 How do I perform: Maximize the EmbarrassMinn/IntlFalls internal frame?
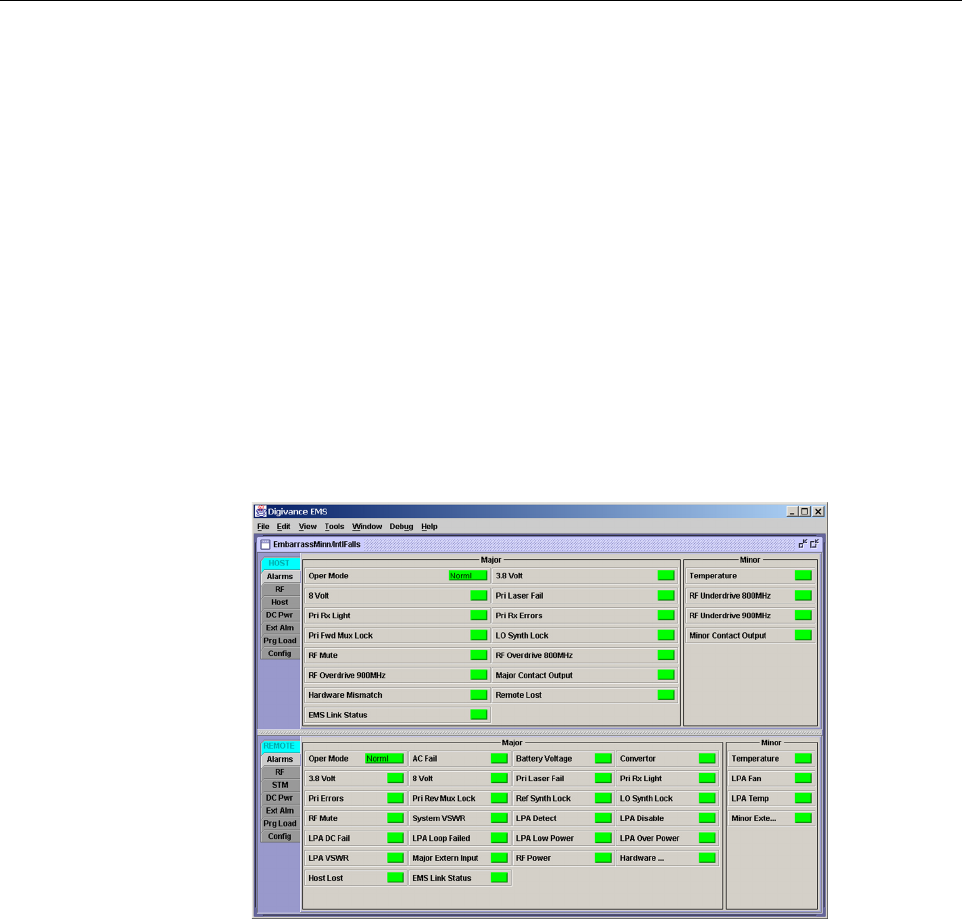pyautogui.click(x=814, y=544)
